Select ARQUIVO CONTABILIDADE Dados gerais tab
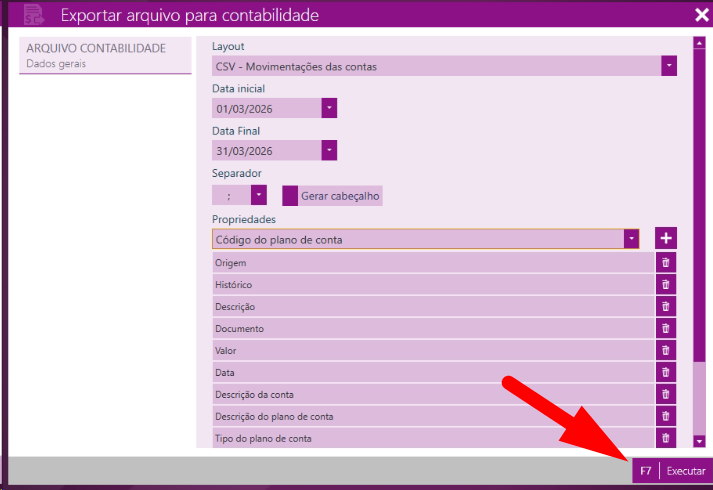The width and height of the screenshot is (713, 490). (x=105, y=56)
